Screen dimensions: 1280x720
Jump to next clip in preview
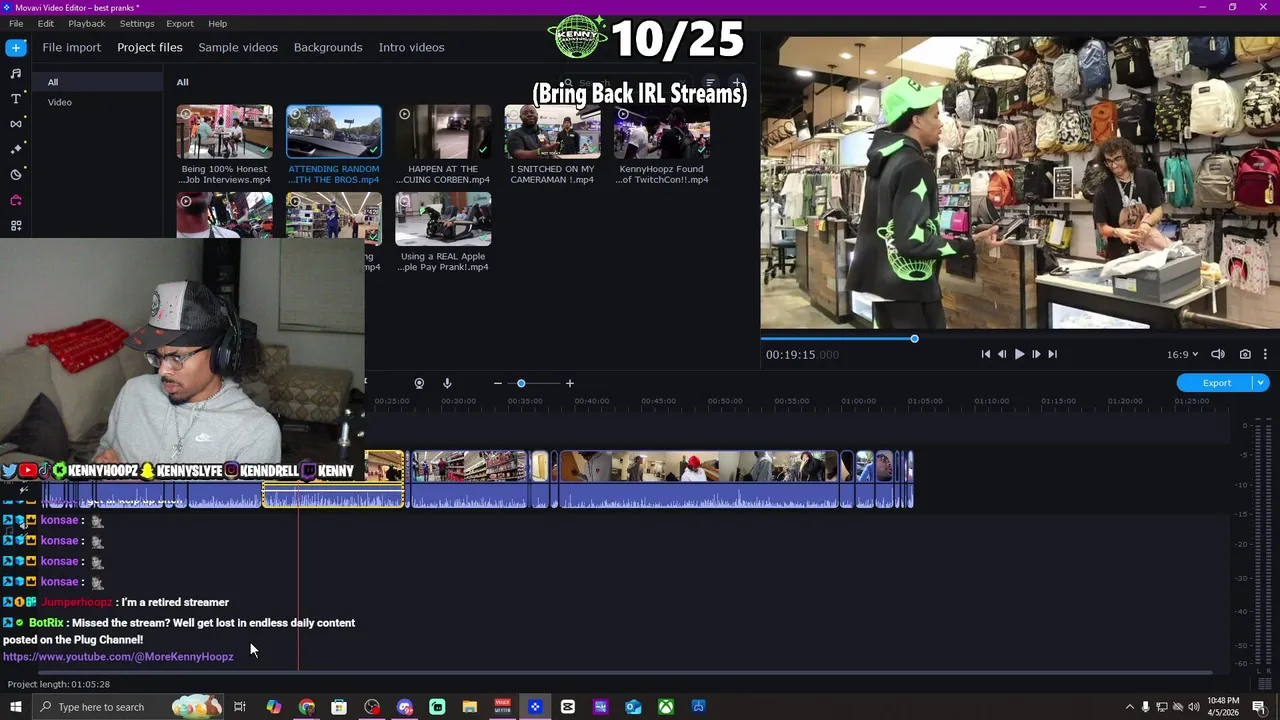pyautogui.click(x=1052, y=354)
